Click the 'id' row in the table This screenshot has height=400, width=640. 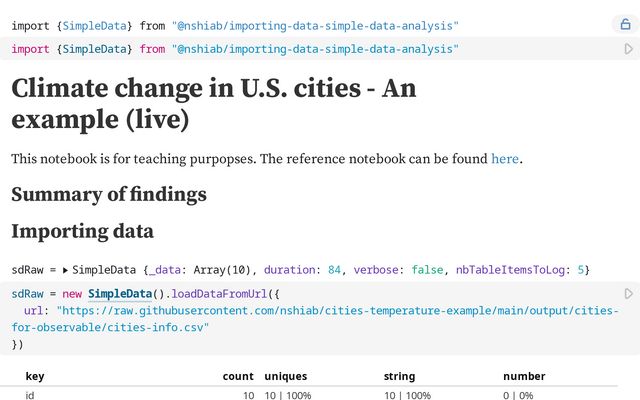pos(30,395)
